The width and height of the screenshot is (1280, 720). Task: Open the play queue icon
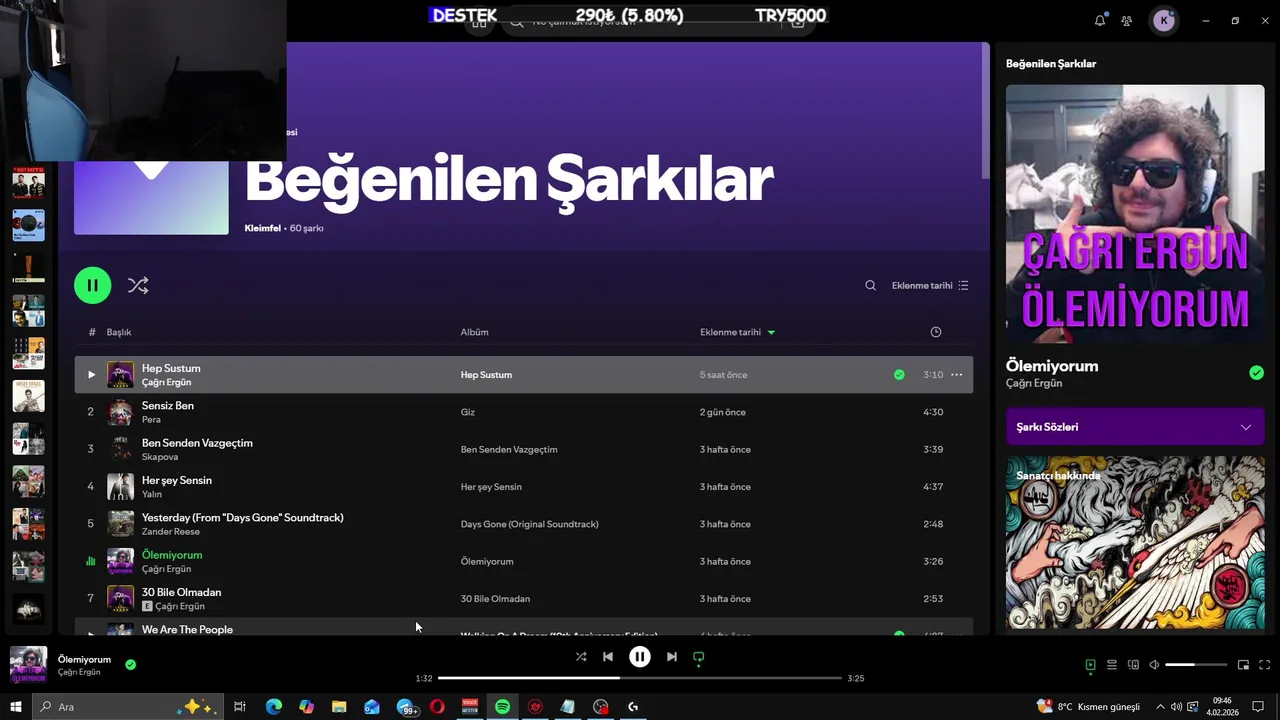[1112, 665]
